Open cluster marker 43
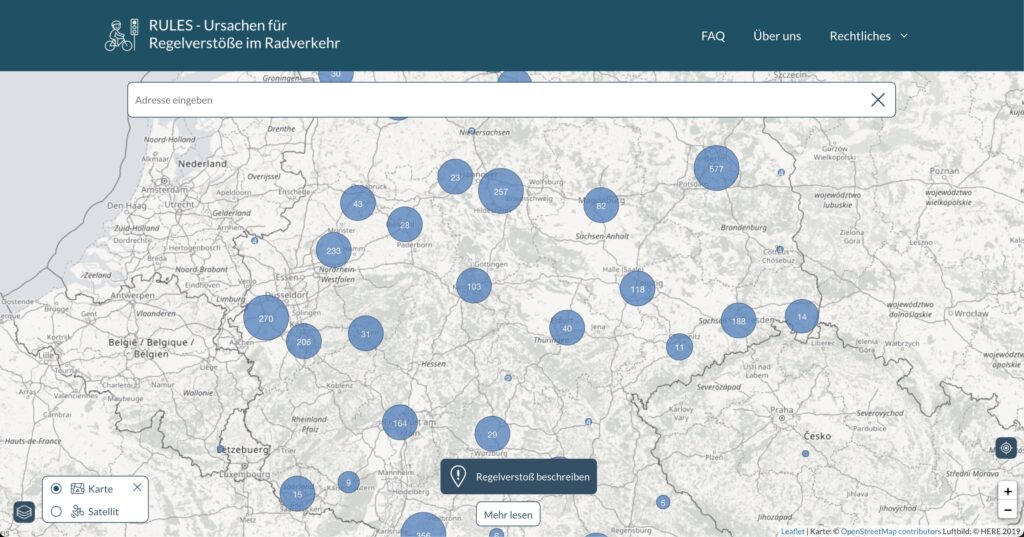The height and width of the screenshot is (537, 1024). click(x=358, y=203)
